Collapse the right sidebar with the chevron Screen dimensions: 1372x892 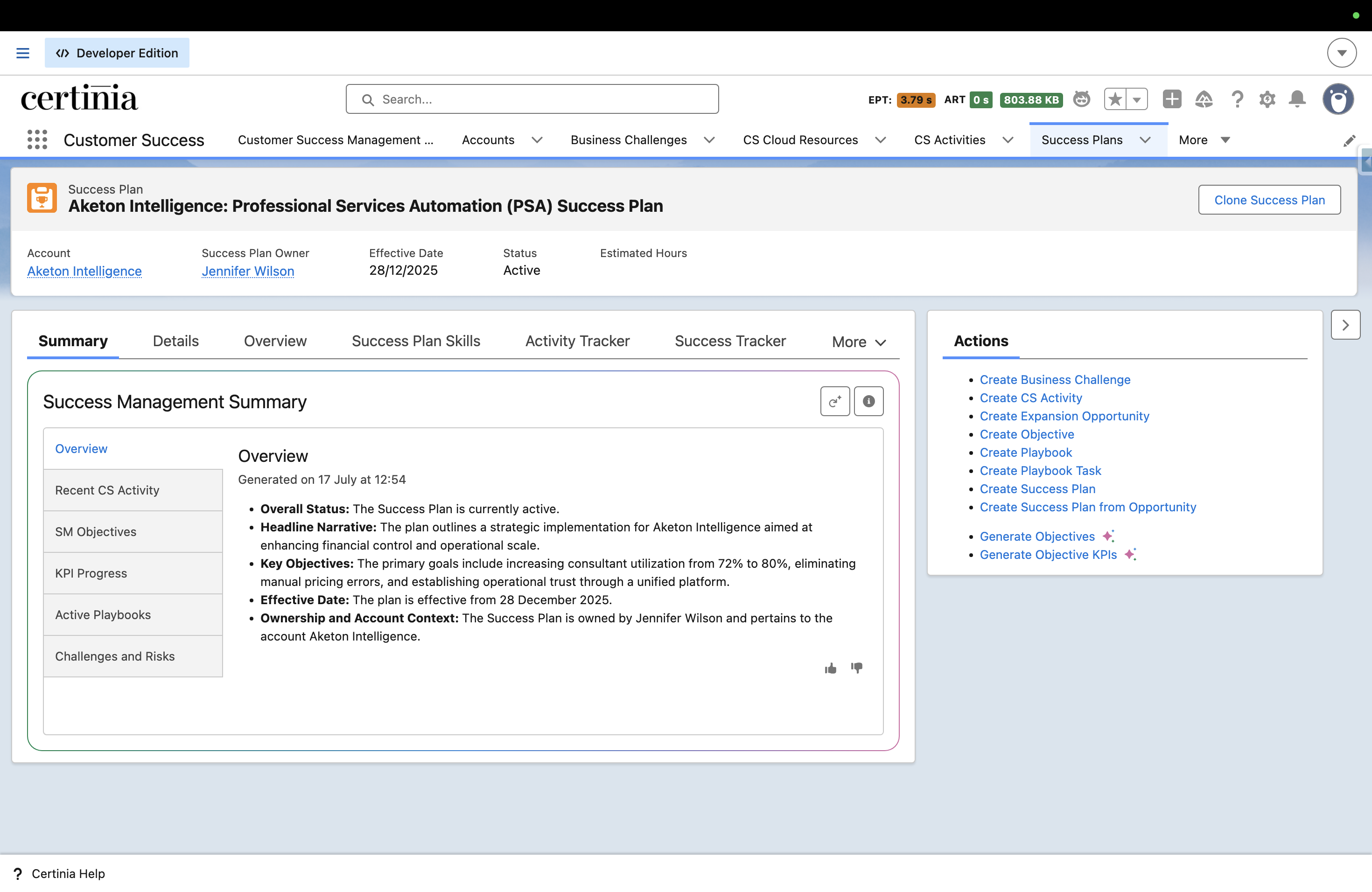1345,325
